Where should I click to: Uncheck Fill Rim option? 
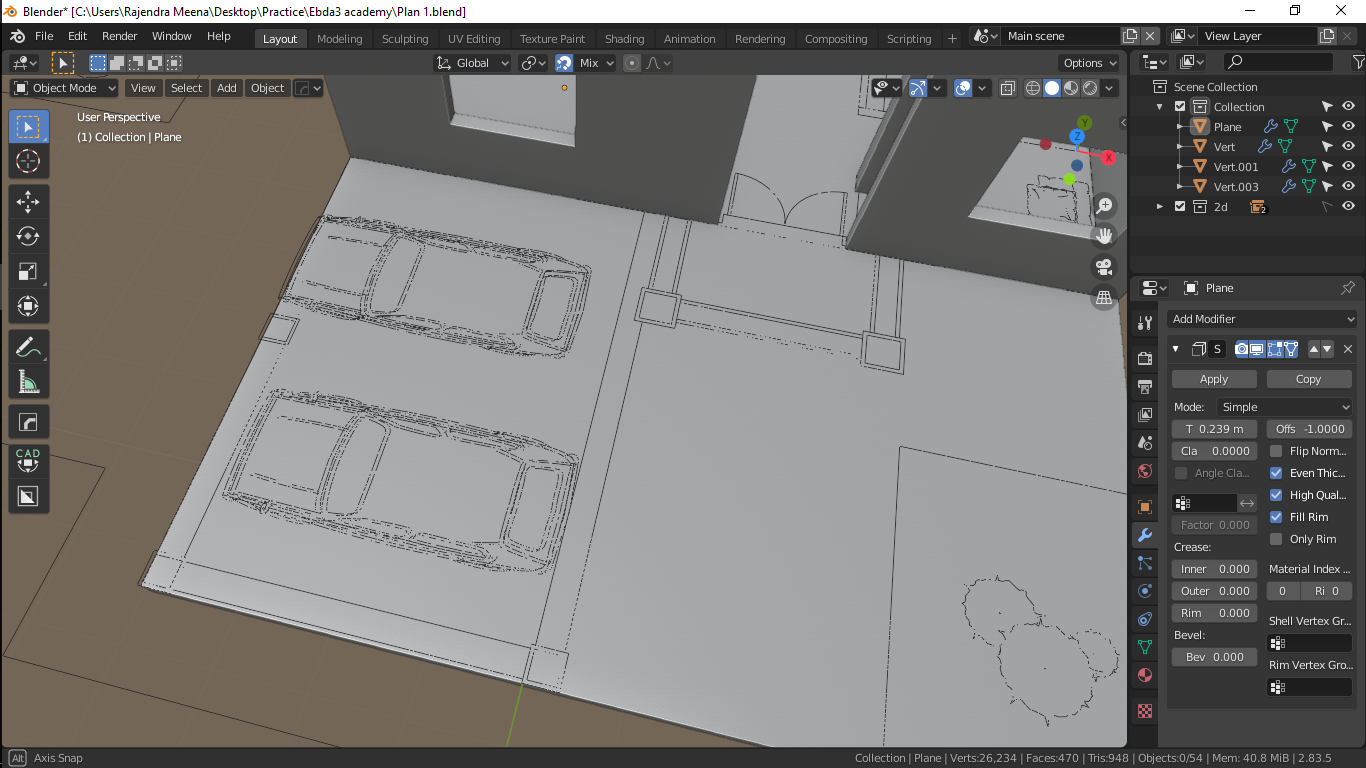1276,517
